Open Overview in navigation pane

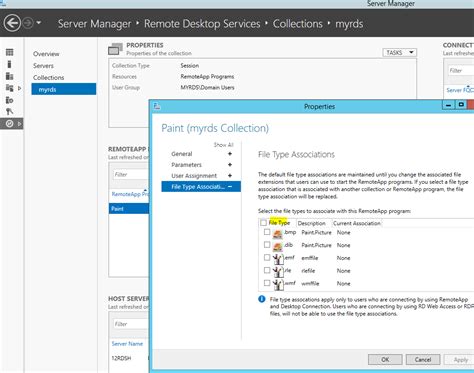(x=46, y=54)
